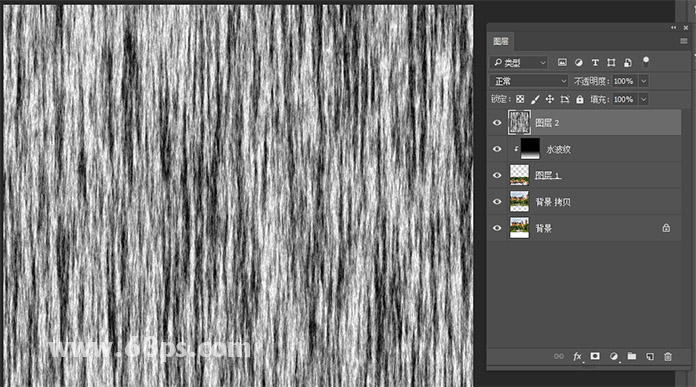Screen dimensions: 696x387
Task: Toggle the layer filter on/off switch
Action: click(646, 62)
